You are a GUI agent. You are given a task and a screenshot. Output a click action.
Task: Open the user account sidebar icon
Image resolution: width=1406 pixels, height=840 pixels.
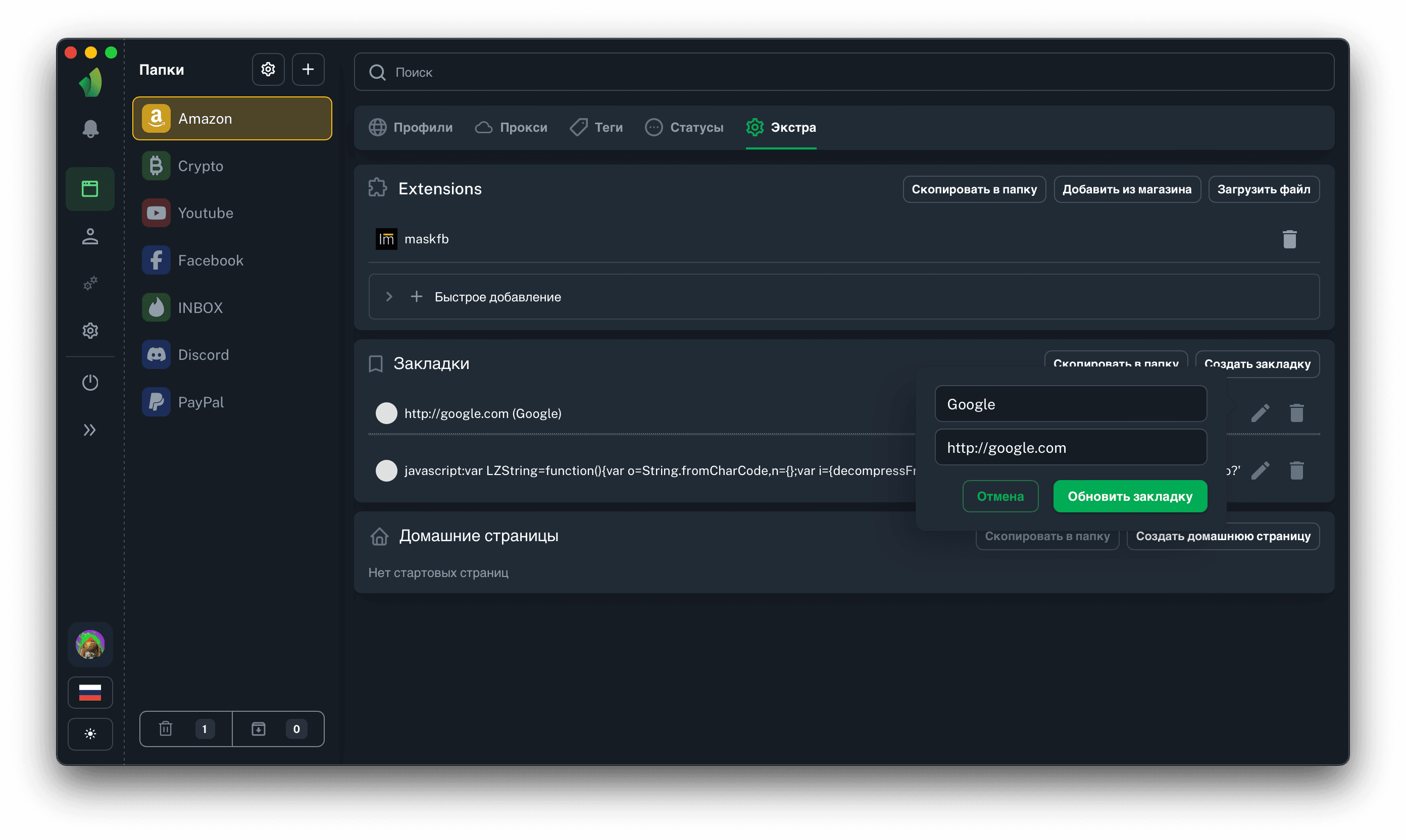pyautogui.click(x=90, y=237)
